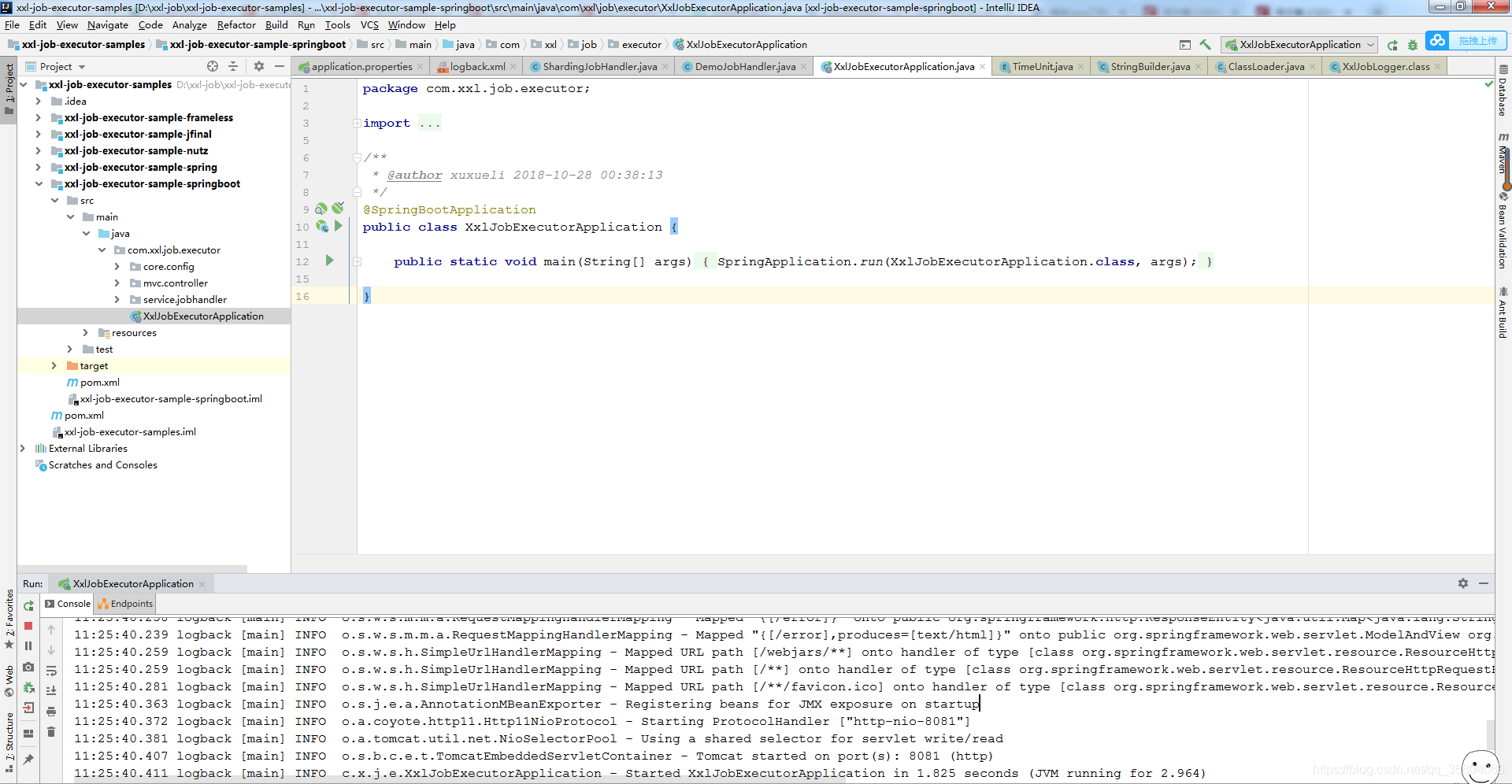Expand xxl-job-executor-sample-frameless module
The width and height of the screenshot is (1512, 784).
pos(38,118)
